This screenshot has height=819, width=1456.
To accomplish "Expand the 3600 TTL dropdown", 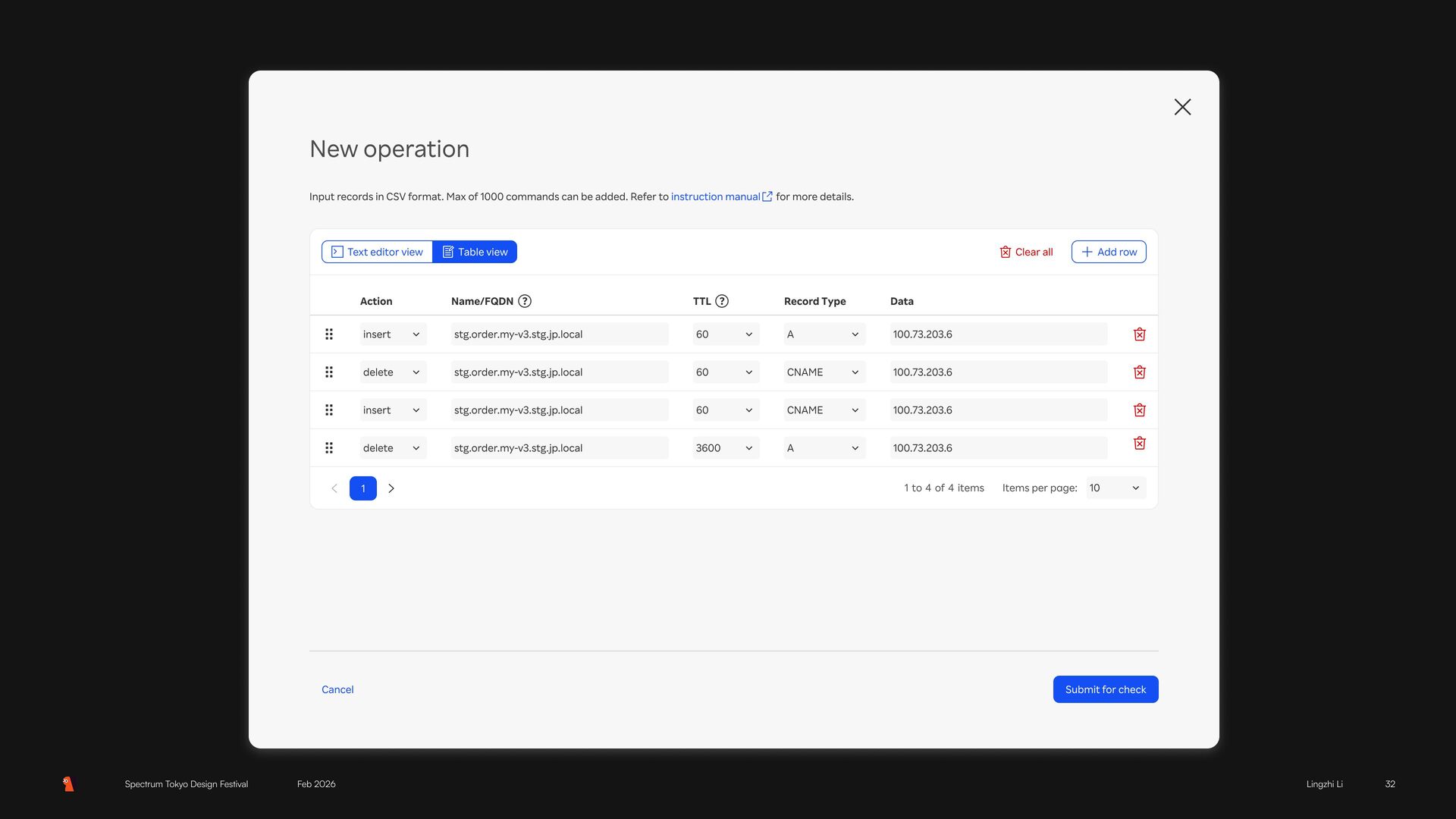I will (x=725, y=448).
